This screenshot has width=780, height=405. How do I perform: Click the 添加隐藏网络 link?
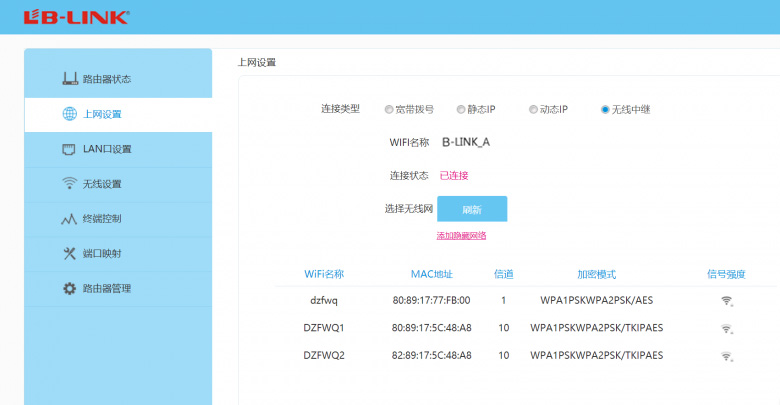461,236
